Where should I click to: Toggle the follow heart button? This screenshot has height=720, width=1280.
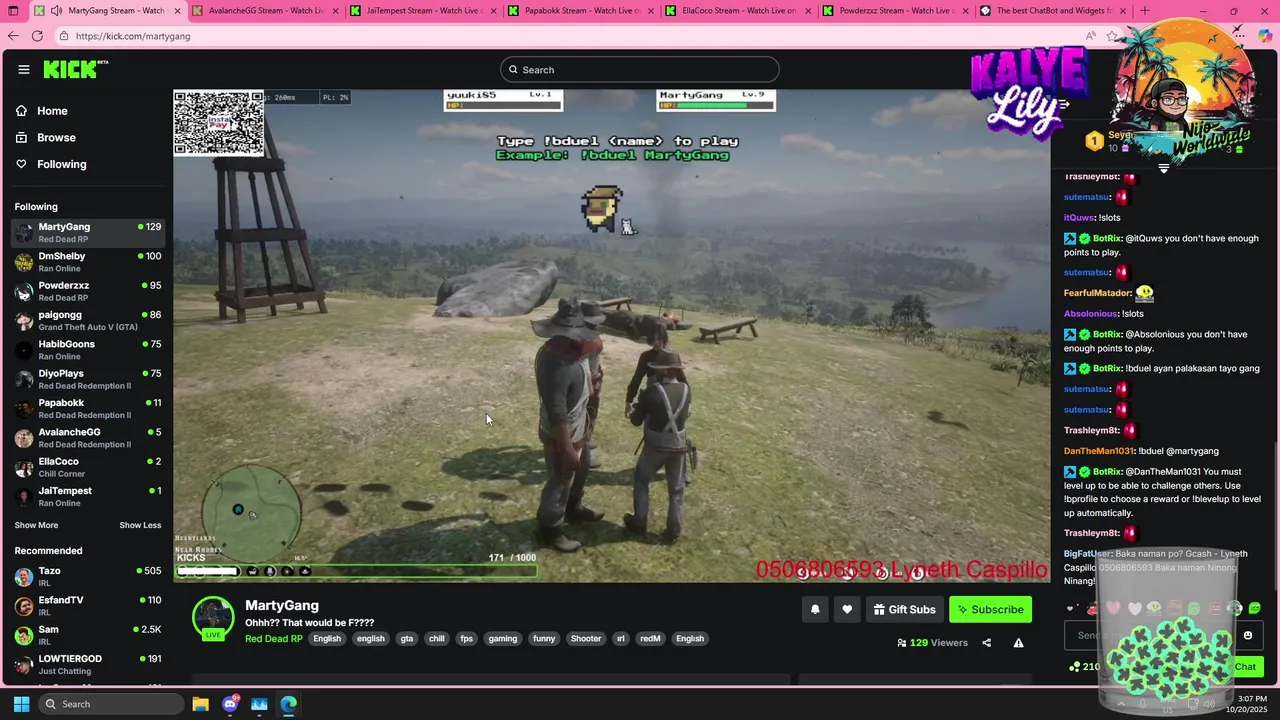pos(847,609)
